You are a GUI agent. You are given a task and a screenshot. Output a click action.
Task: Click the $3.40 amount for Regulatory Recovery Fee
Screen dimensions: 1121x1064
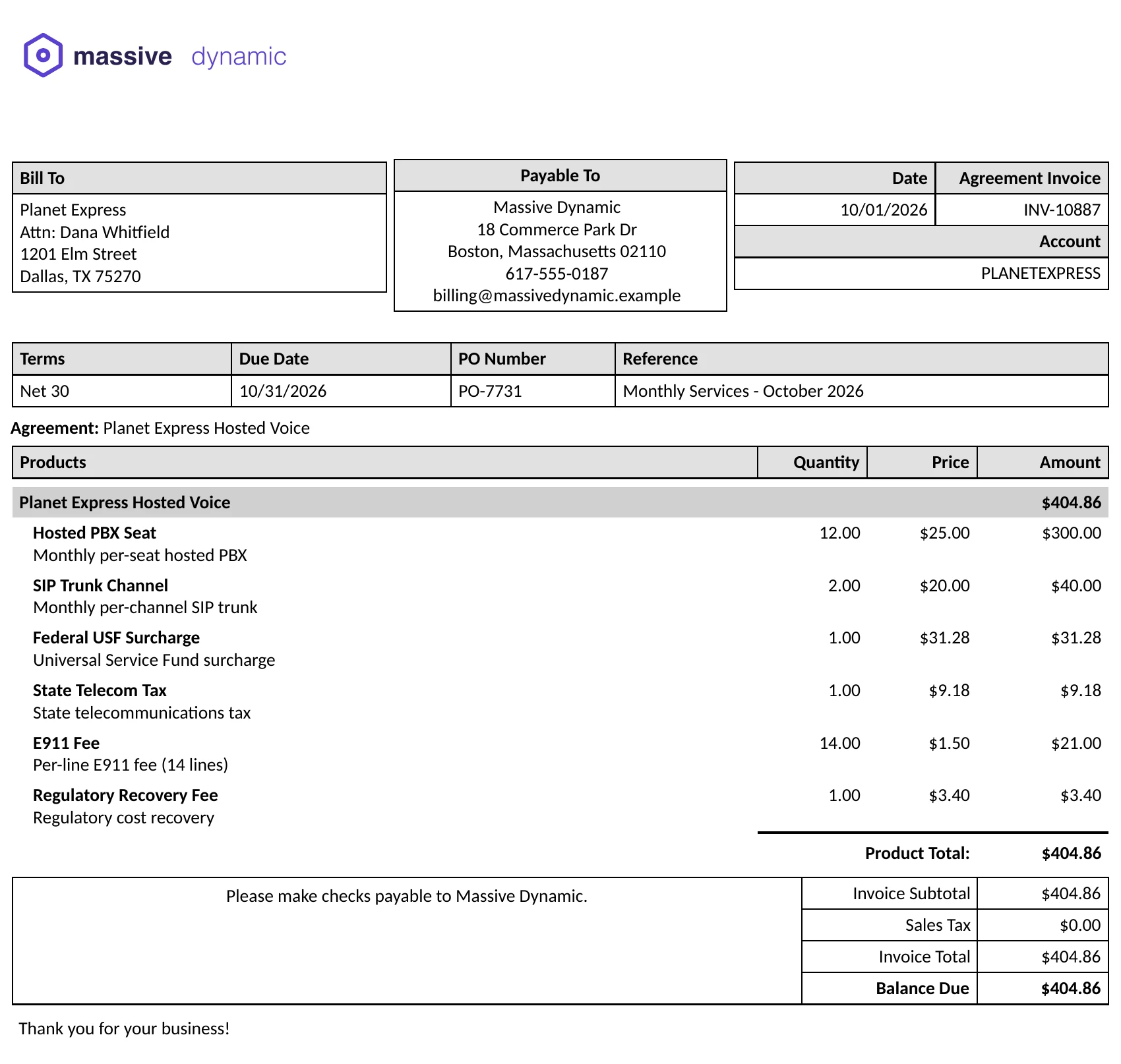tap(1081, 795)
